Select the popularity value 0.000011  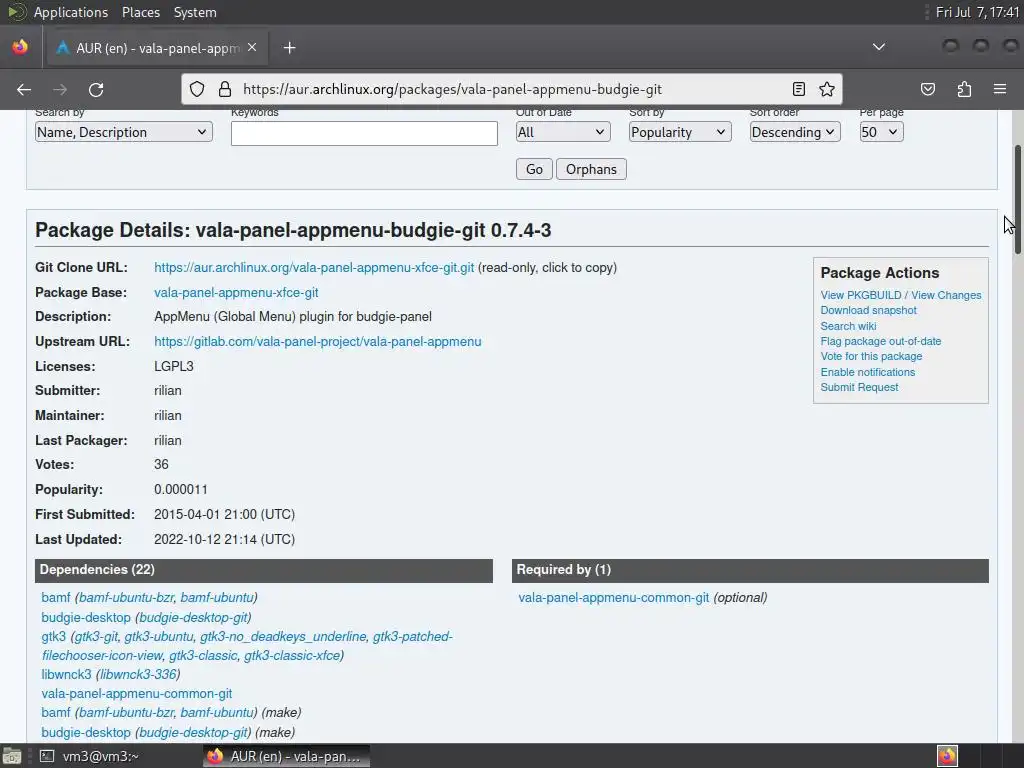pos(181,490)
